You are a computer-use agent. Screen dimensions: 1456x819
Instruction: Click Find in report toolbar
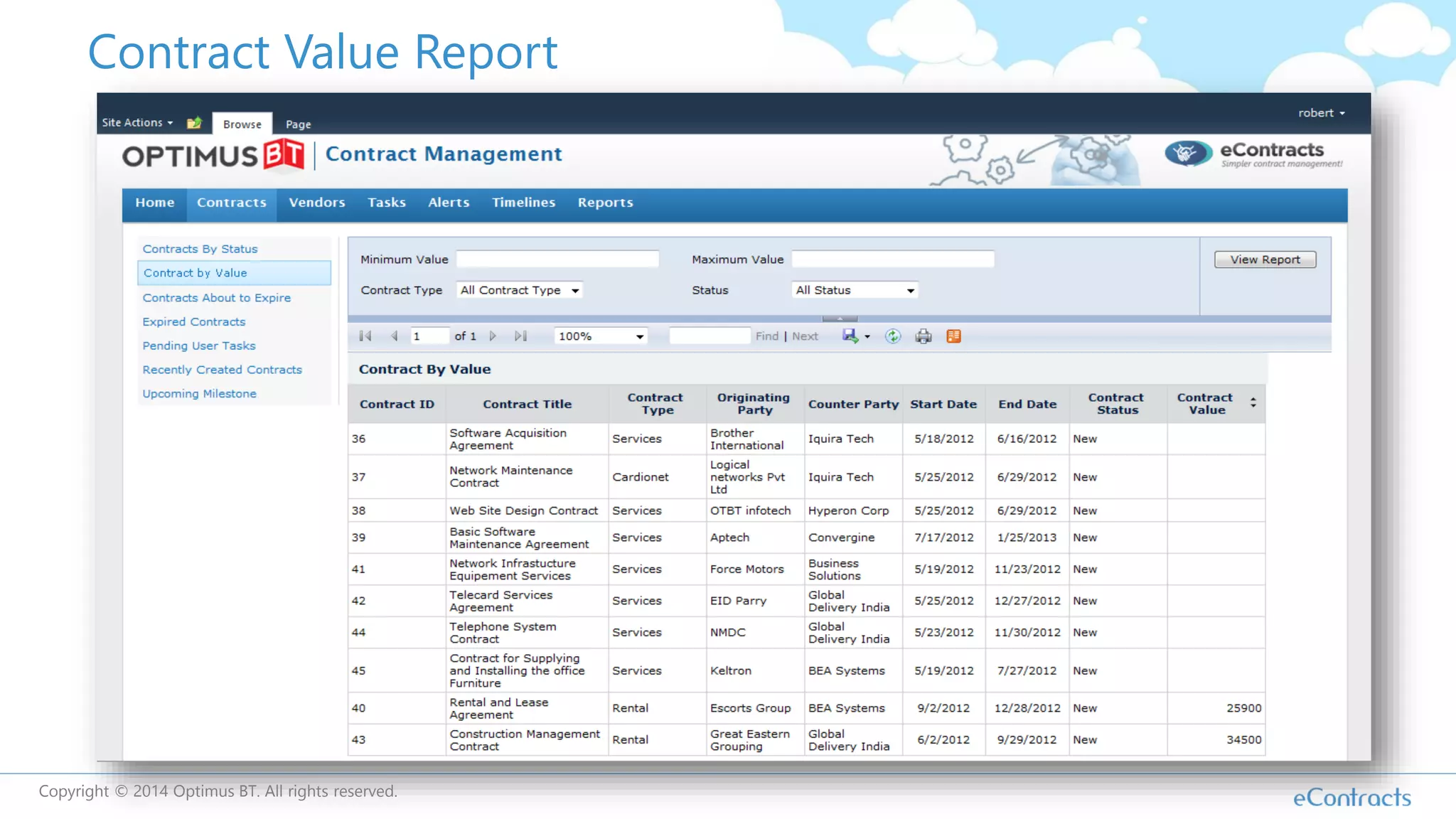[767, 336]
